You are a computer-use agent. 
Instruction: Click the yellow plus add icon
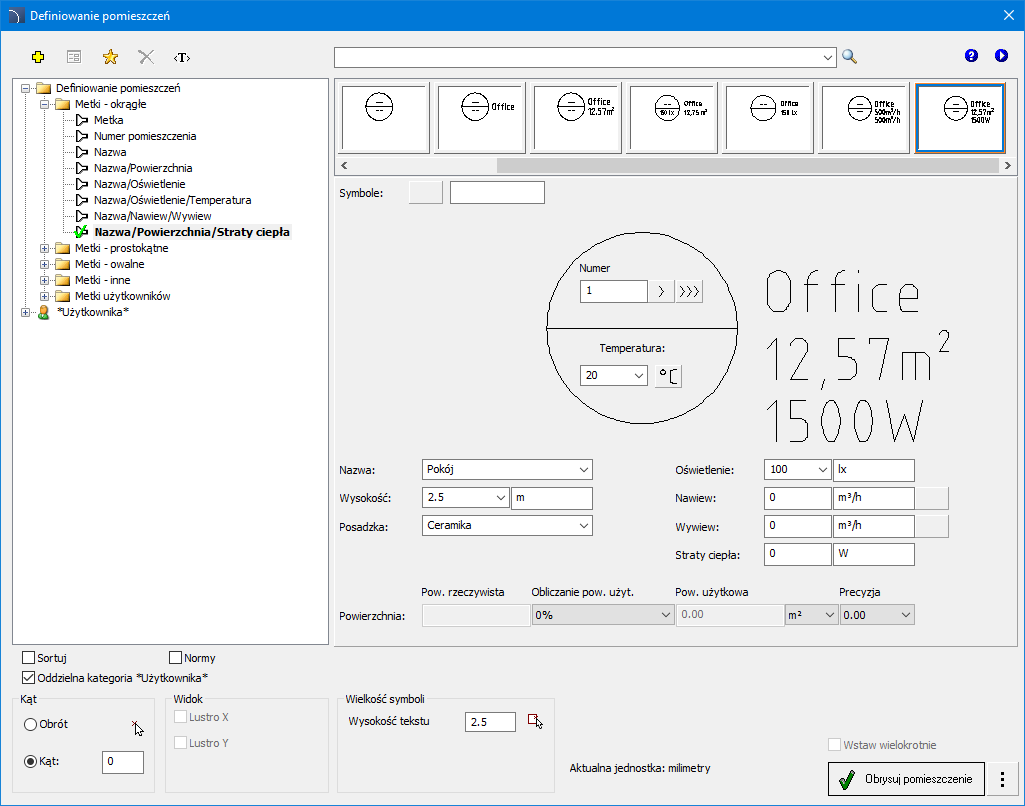coord(39,57)
